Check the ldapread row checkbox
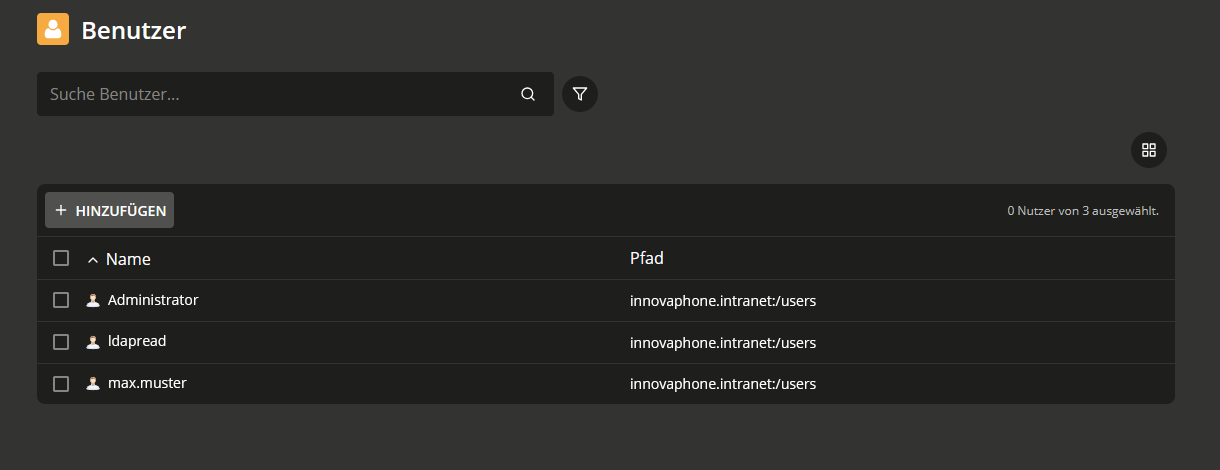This screenshot has width=1220, height=470. pyautogui.click(x=61, y=342)
